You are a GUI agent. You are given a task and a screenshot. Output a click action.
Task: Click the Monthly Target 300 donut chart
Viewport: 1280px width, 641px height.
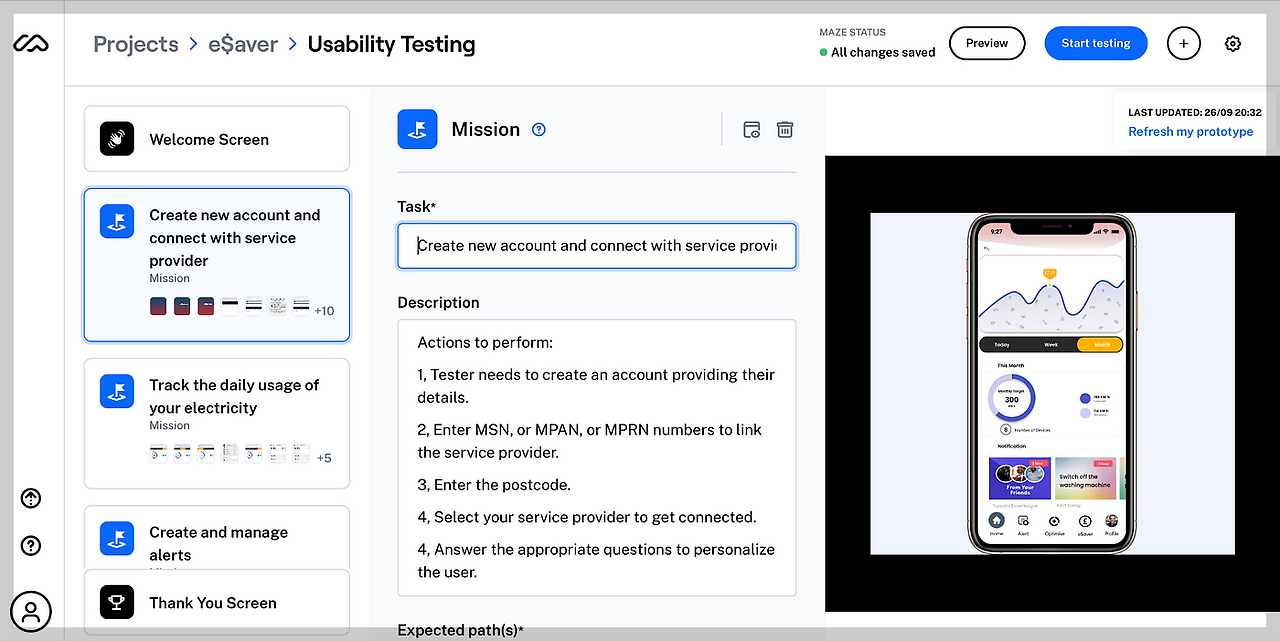[x=1011, y=398]
